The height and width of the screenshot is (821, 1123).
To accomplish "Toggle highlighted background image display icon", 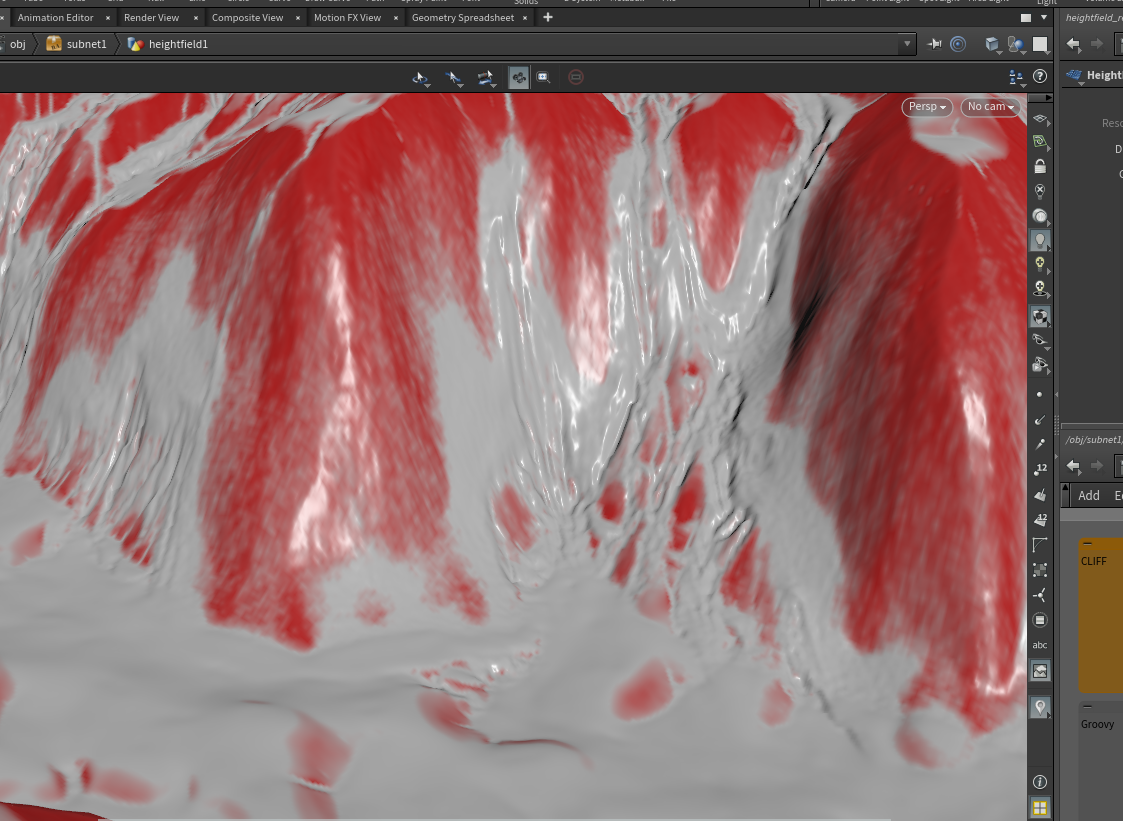I will pos(1040,671).
